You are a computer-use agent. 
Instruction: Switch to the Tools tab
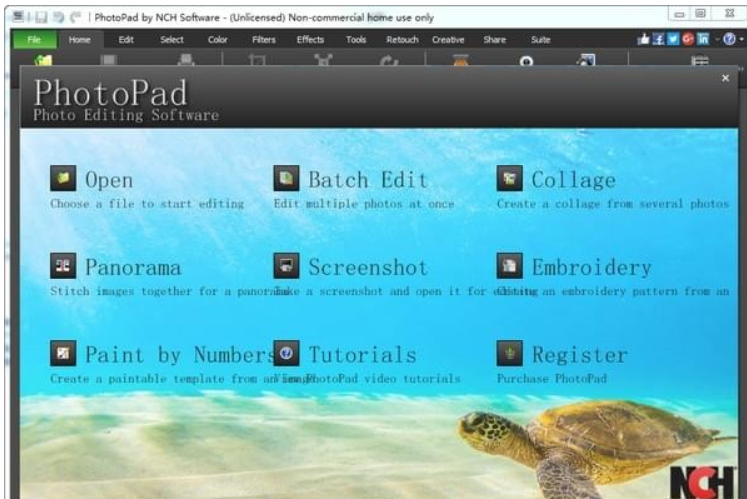tap(356, 40)
